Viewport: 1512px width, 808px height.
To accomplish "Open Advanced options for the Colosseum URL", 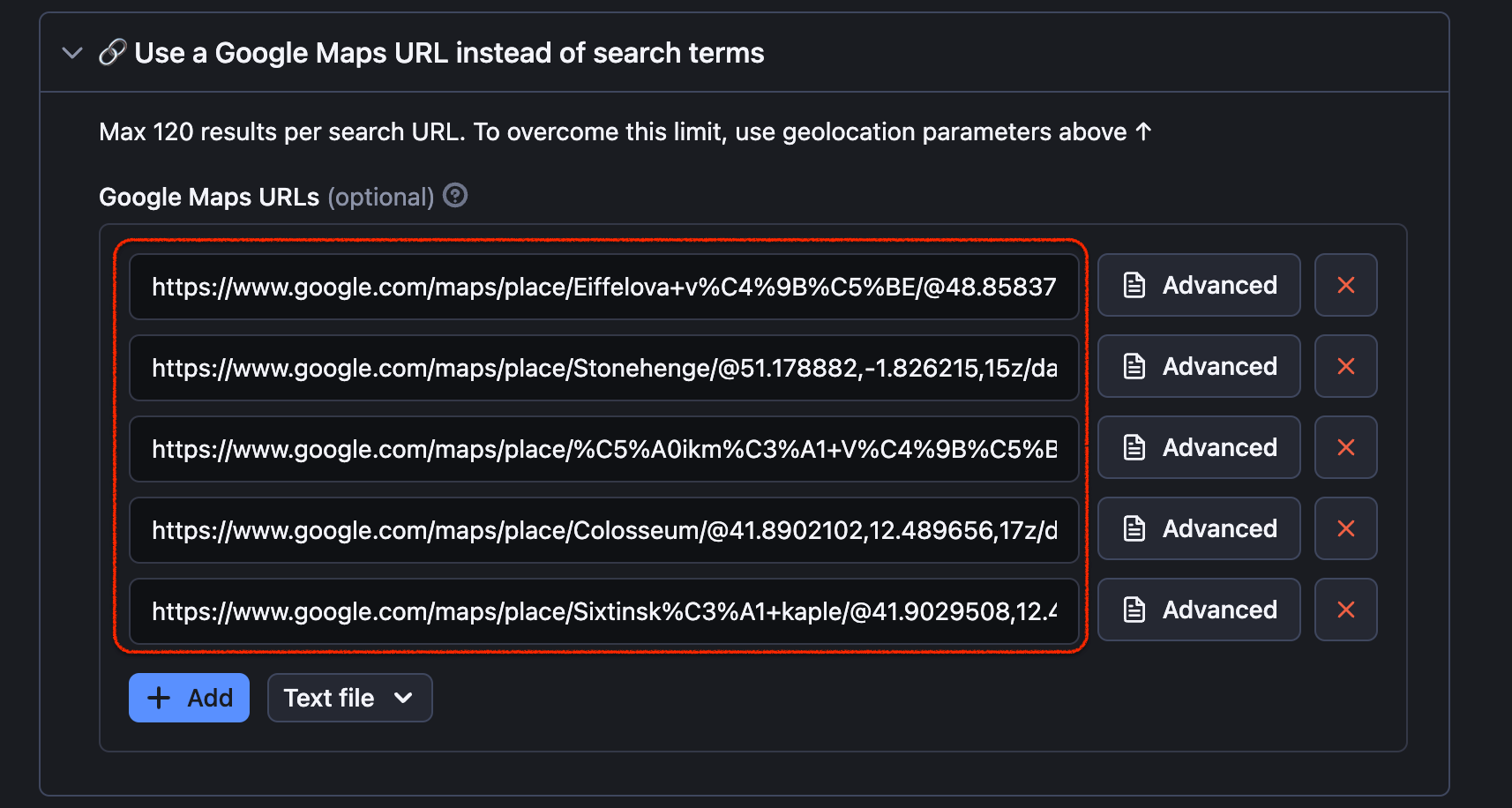I will click(1198, 528).
